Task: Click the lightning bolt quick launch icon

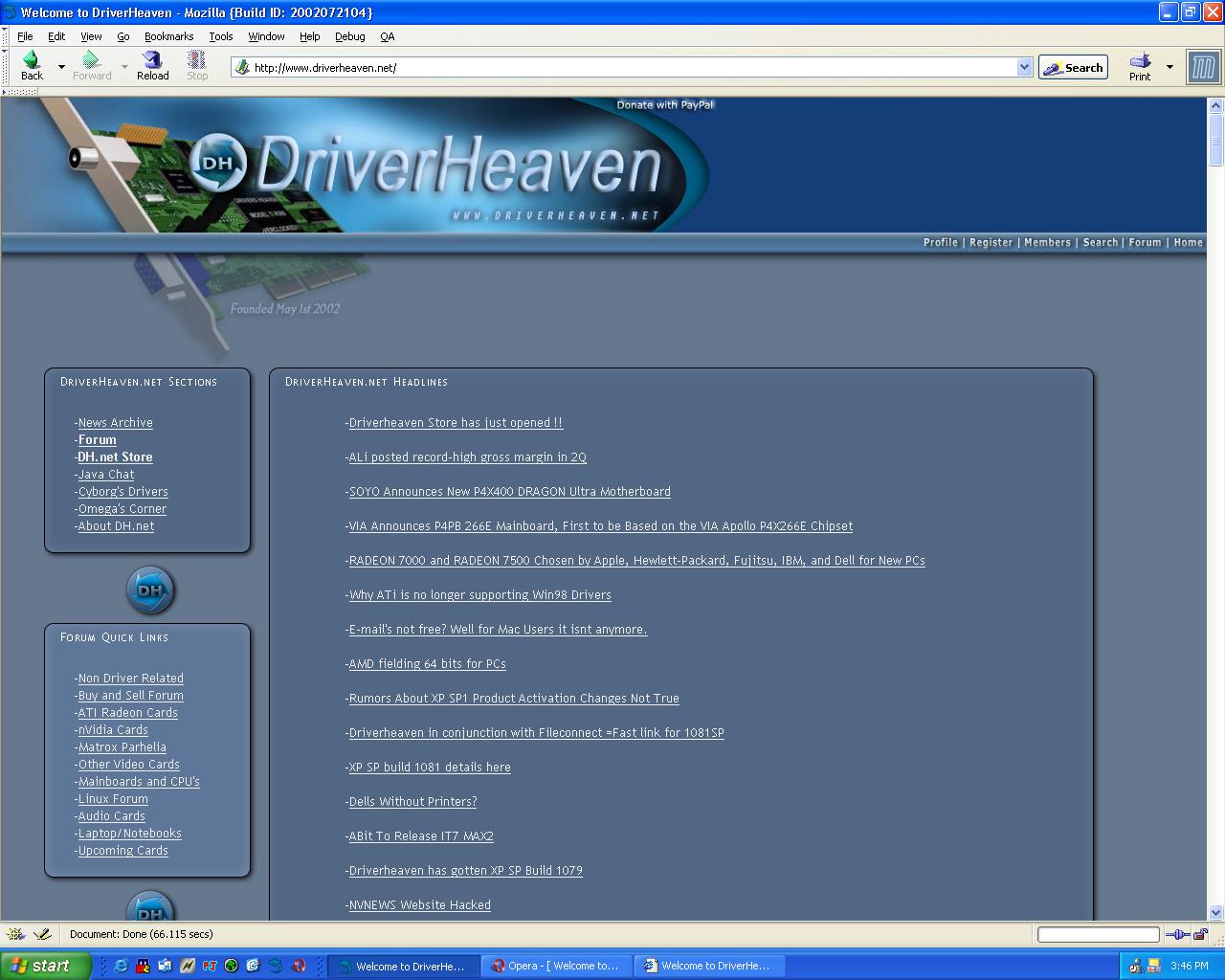Action: pyautogui.click(x=188, y=966)
